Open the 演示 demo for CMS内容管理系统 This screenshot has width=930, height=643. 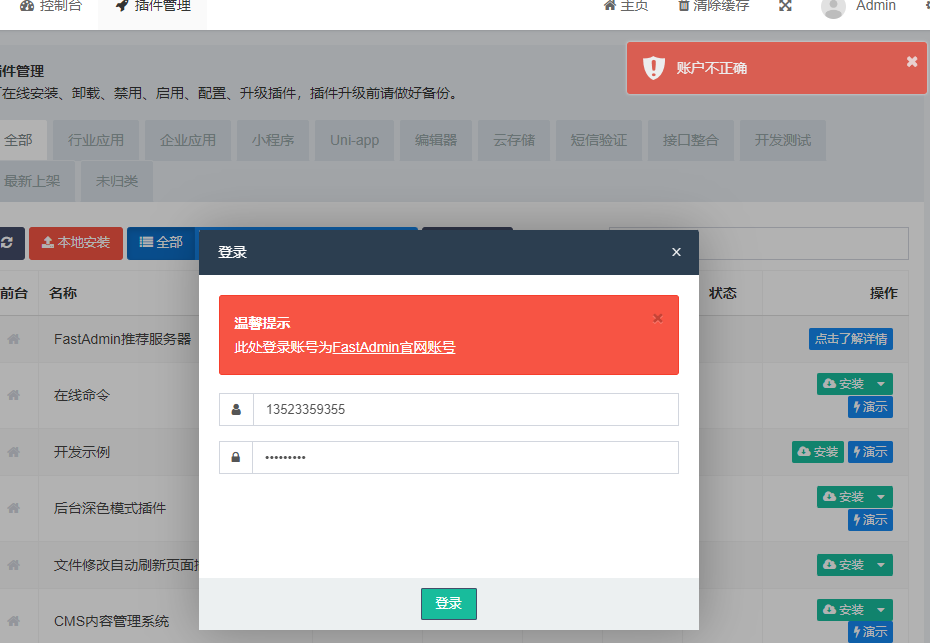tap(870, 632)
